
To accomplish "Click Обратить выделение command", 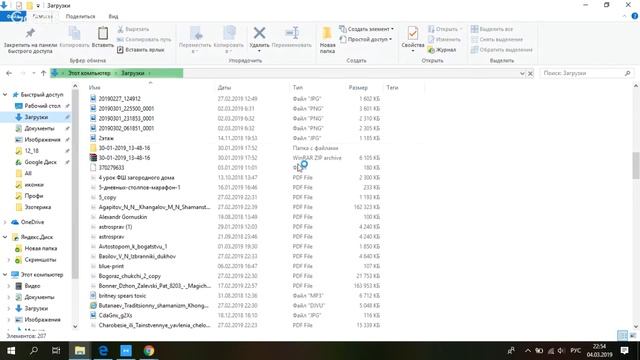I will point(502,50).
